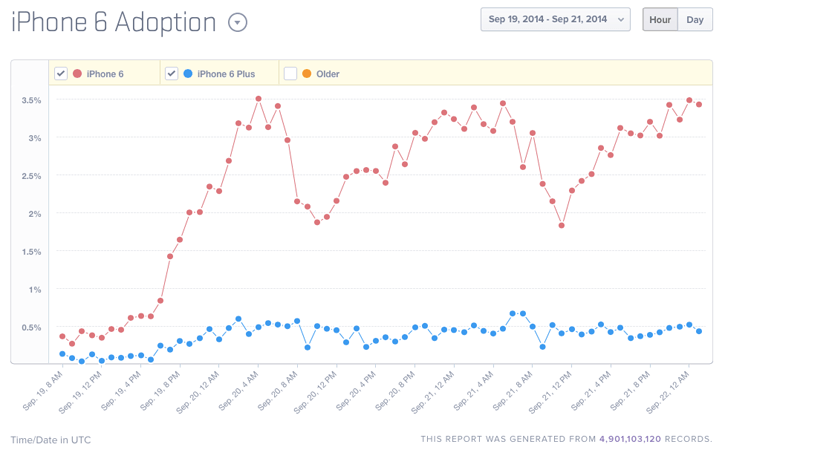Switch to Day view
Viewport: 821px width, 450px height.
(694, 20)
